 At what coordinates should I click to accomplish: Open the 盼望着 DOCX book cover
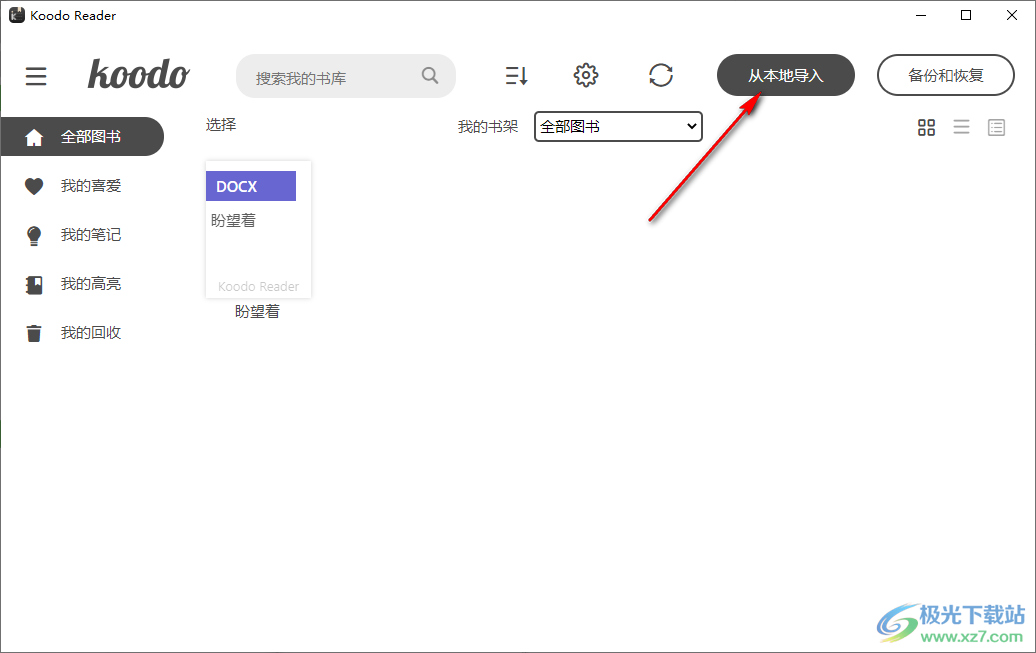[258, 229]
